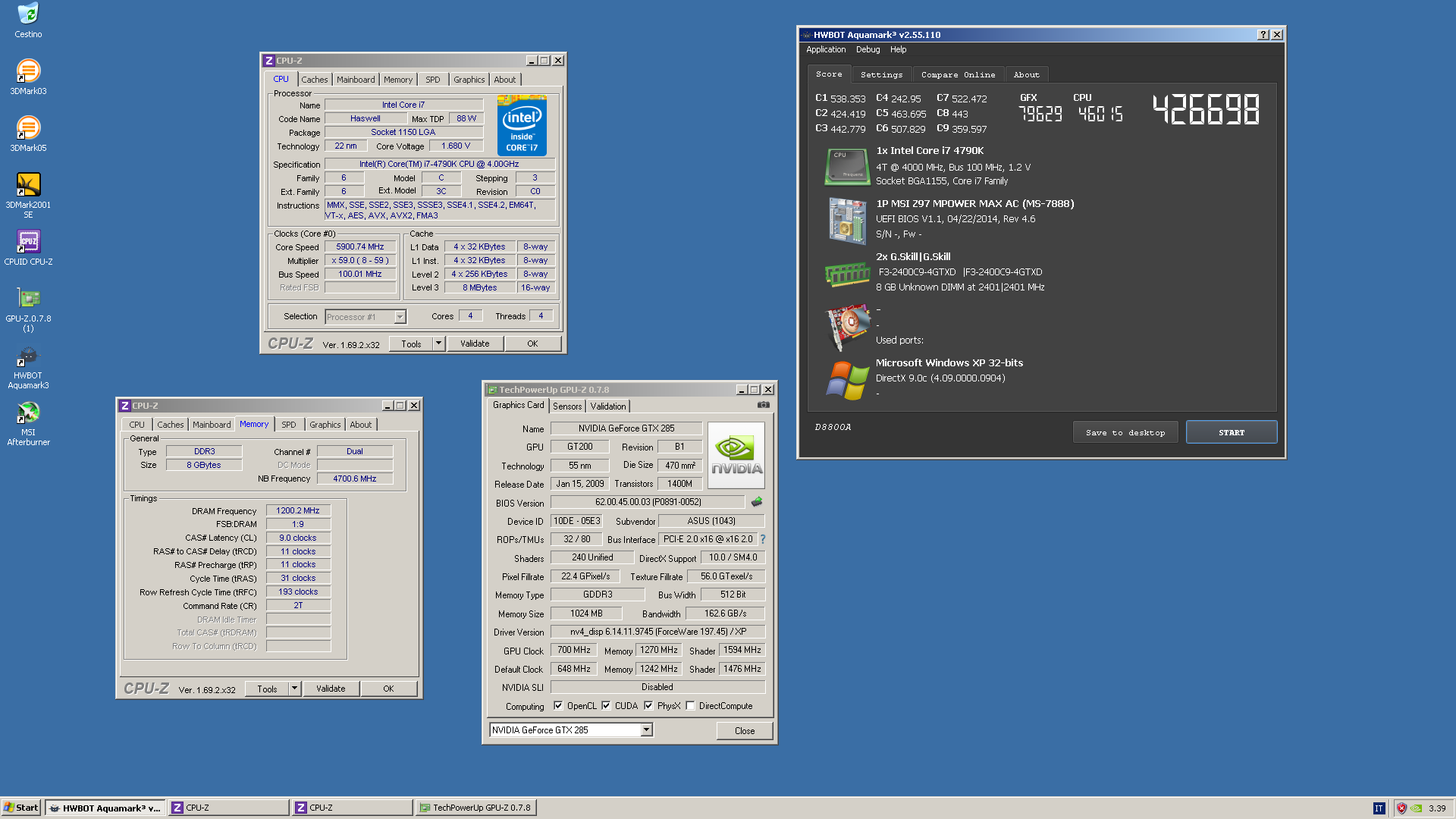Click the language indicator IT in tray
This screenshot has width=1456, height=819.
[1379, 808]
